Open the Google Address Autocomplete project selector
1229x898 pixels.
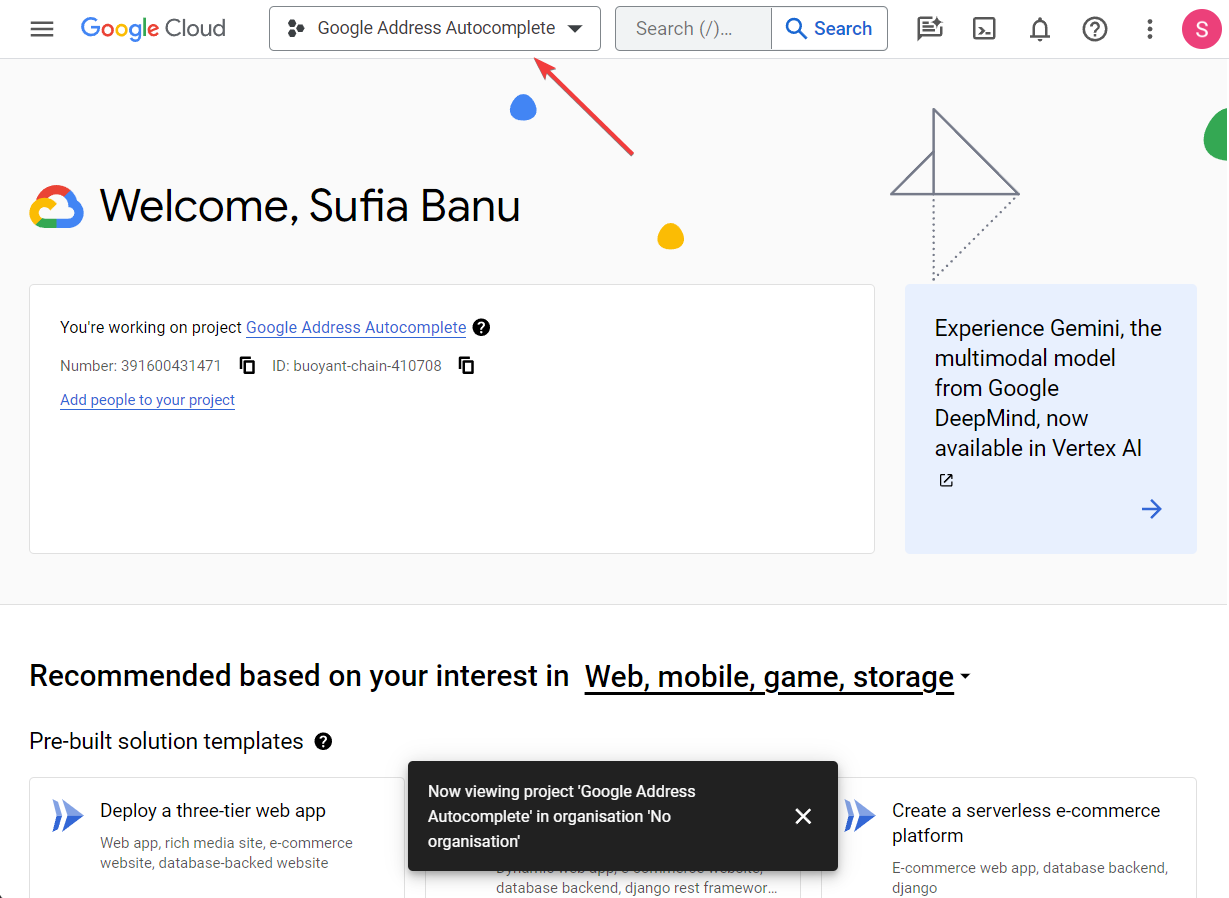435,28
